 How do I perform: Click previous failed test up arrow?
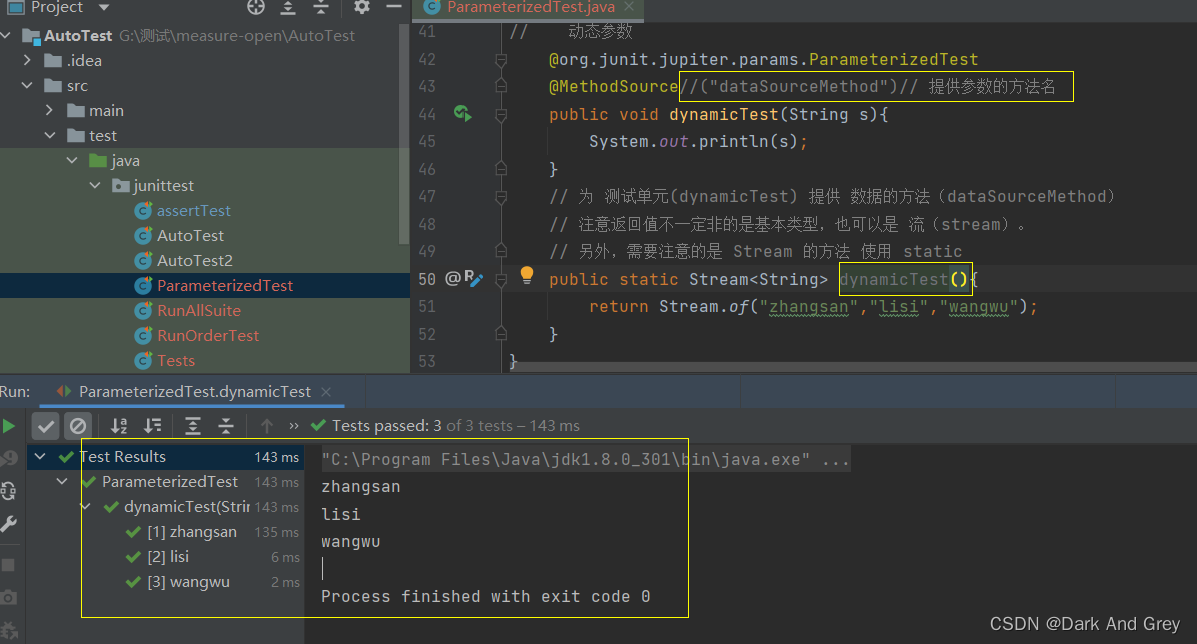pos(266,426)
